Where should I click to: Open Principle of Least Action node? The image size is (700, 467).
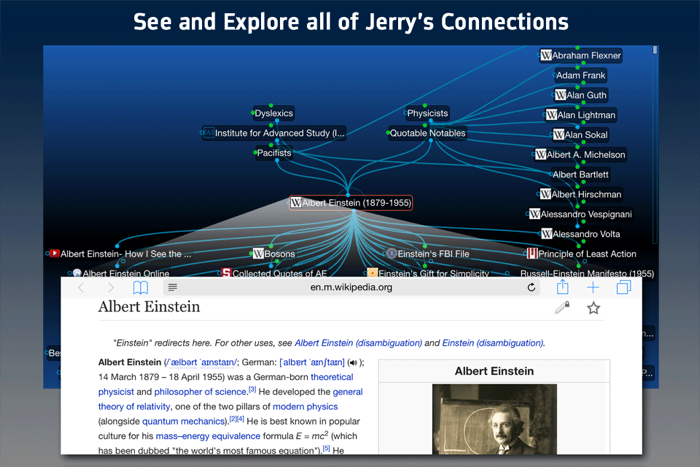pos(582,254)
